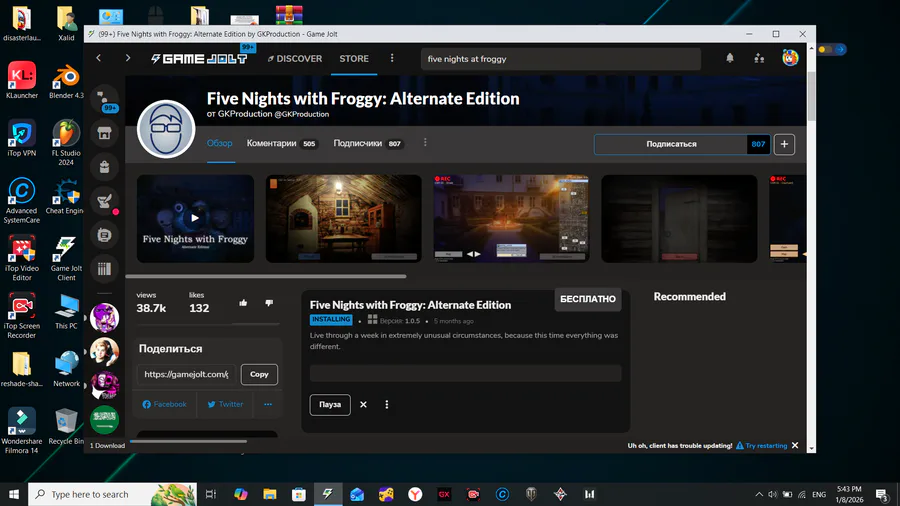The image size is (900, 506).
Task: Focus the search field with 'five nights at froggy'
Action: pyautogui.click(x=561, y=59)
